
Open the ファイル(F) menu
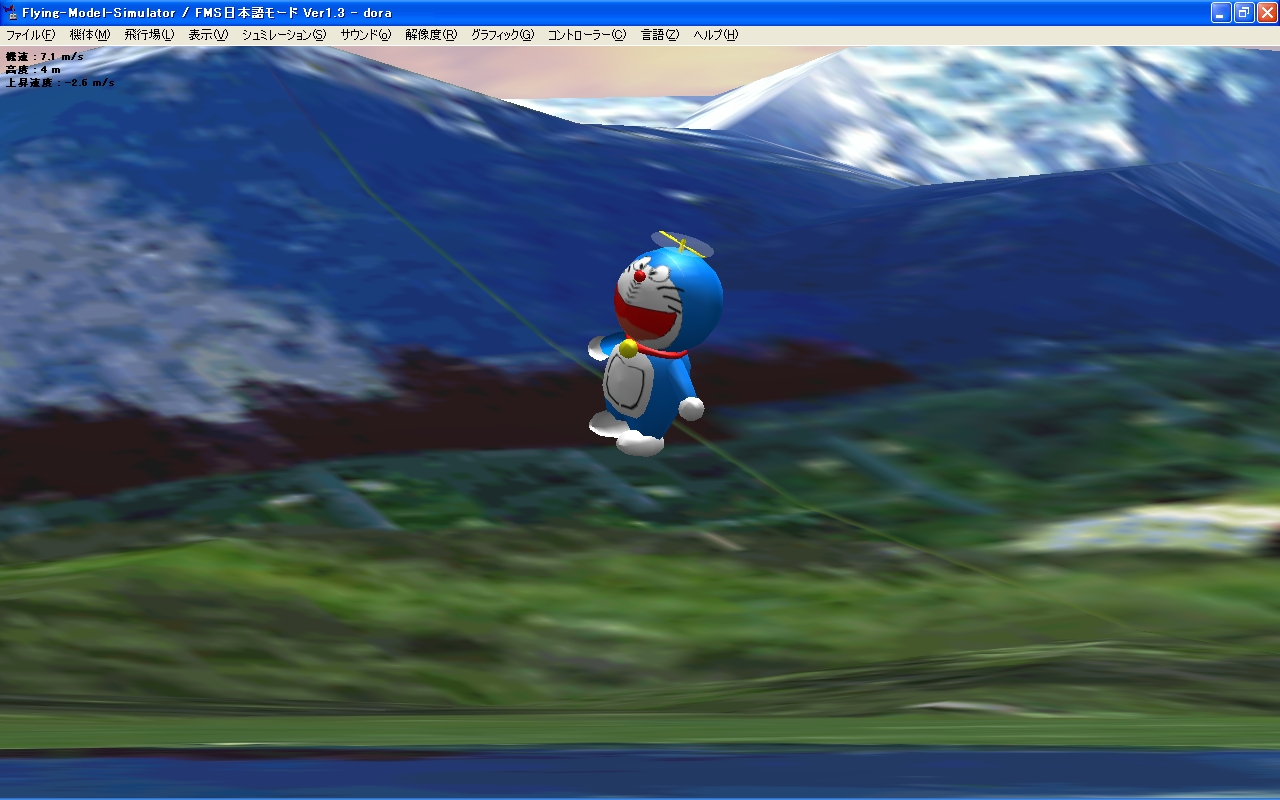30,35
